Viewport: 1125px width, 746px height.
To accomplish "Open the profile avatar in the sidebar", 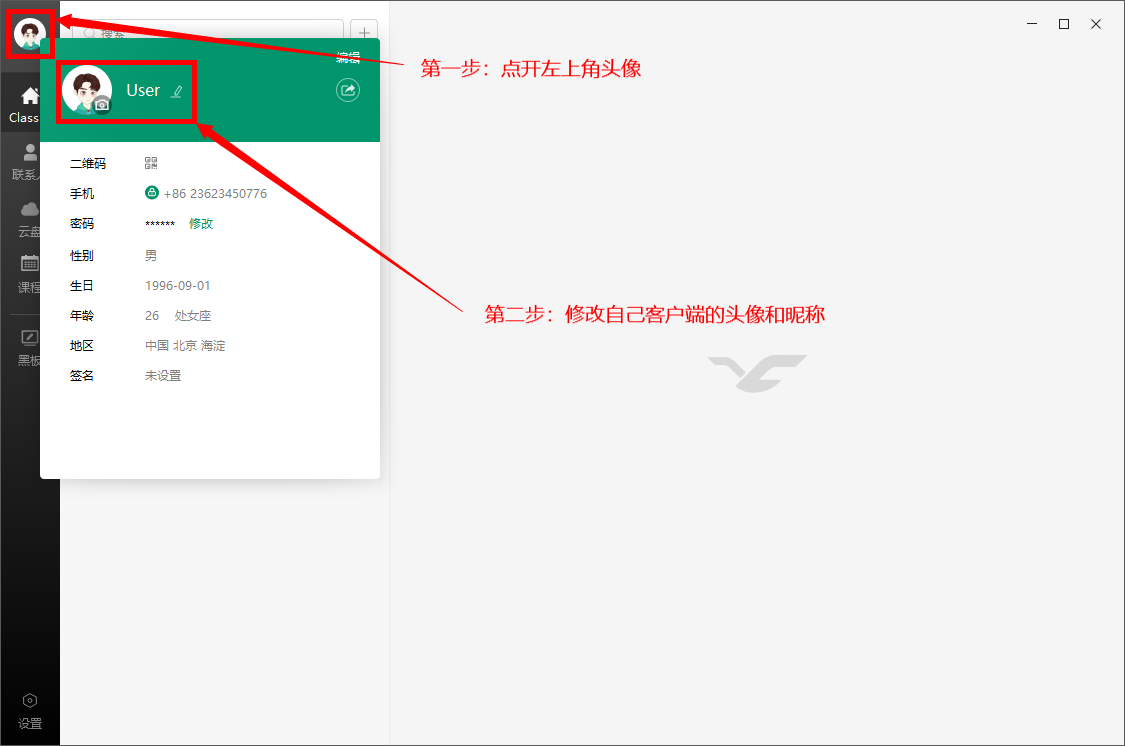I will 29,34.
